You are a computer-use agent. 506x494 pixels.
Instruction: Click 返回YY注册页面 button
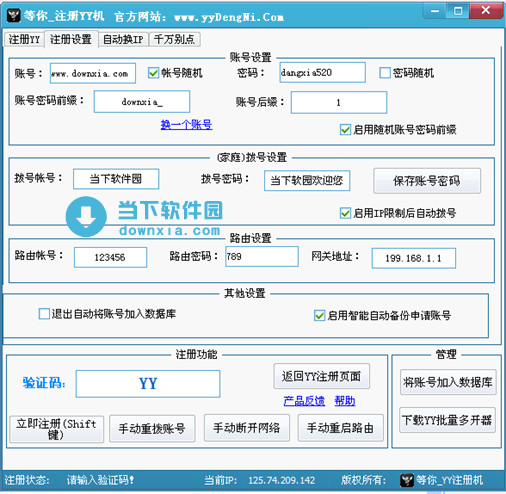(x=322, y=376)
